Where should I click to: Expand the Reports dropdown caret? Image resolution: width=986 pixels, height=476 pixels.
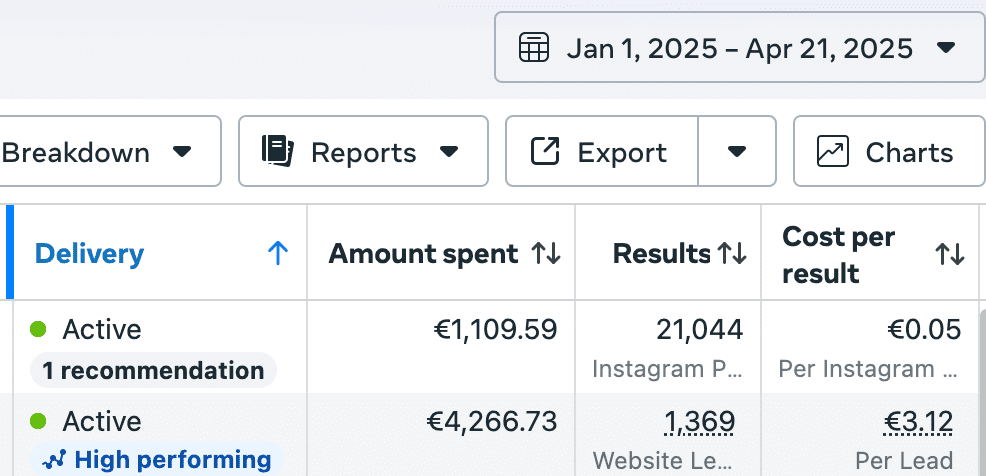tap(450, 152)
